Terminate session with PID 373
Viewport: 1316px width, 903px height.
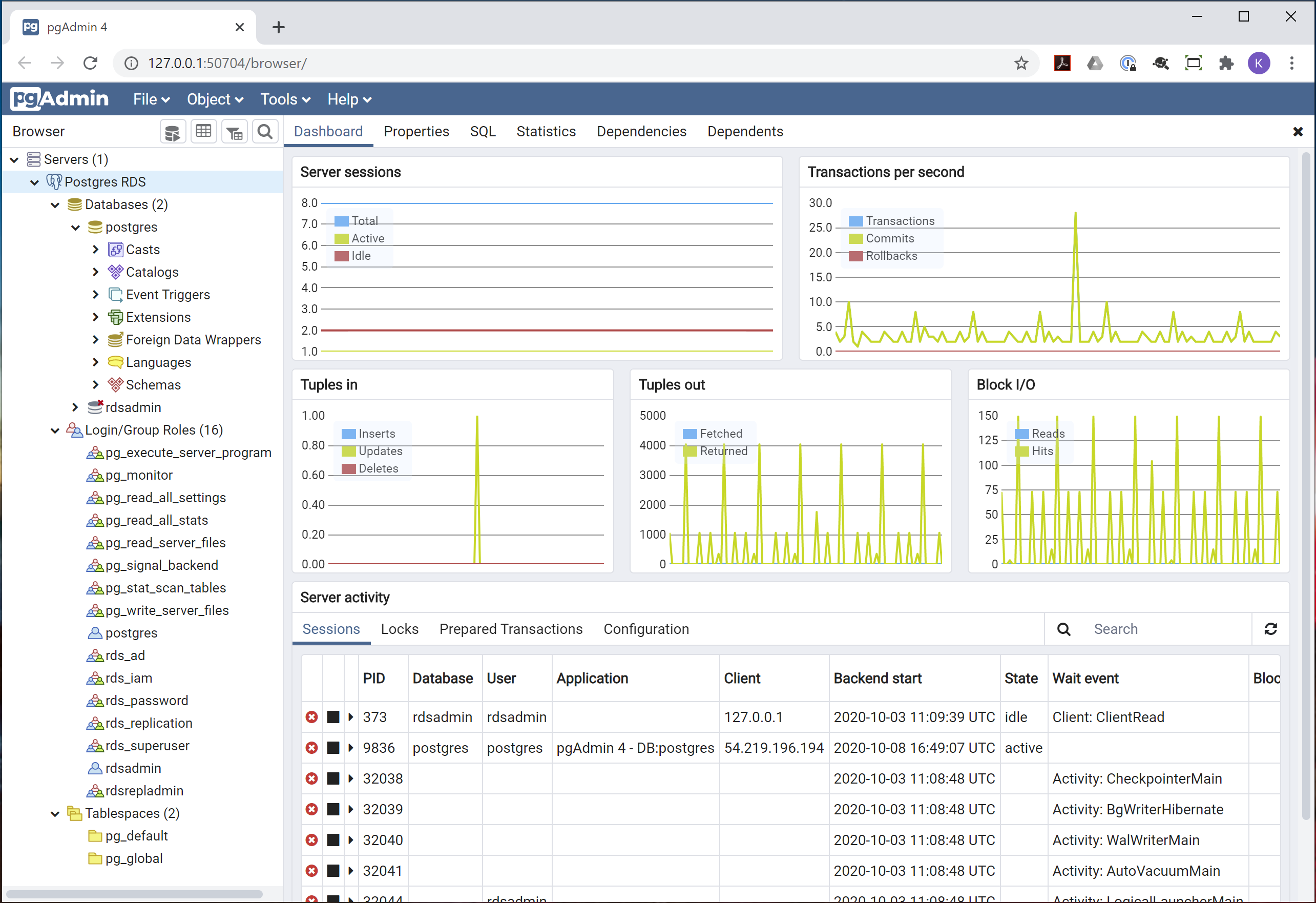pyautogui.click(x=311, y=717)
